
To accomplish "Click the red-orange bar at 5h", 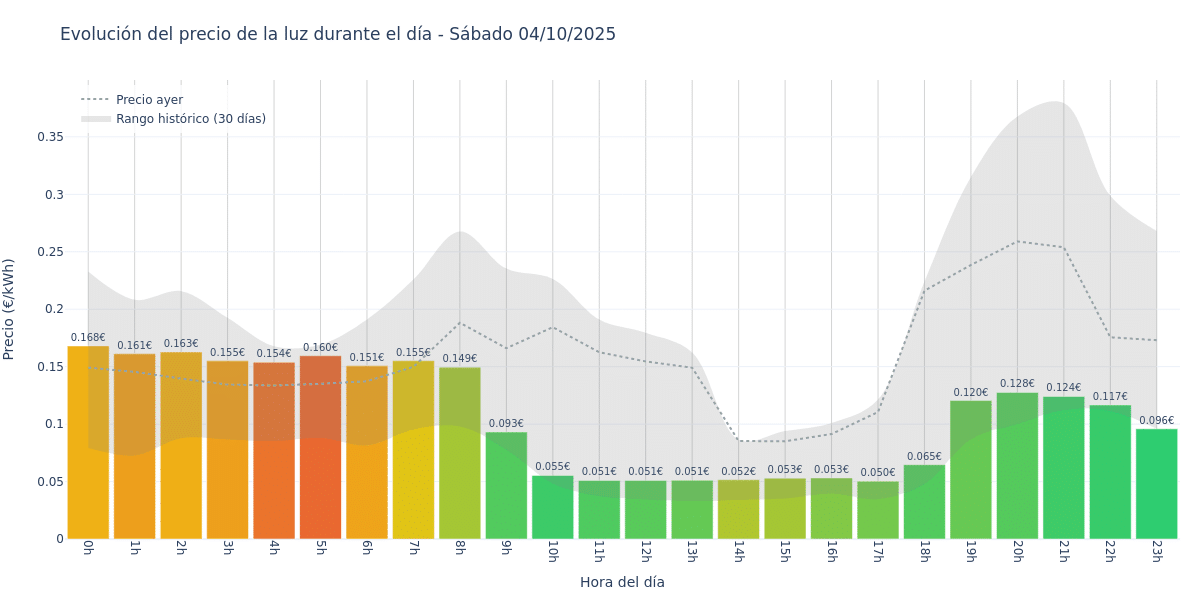I will coord(320,450).
